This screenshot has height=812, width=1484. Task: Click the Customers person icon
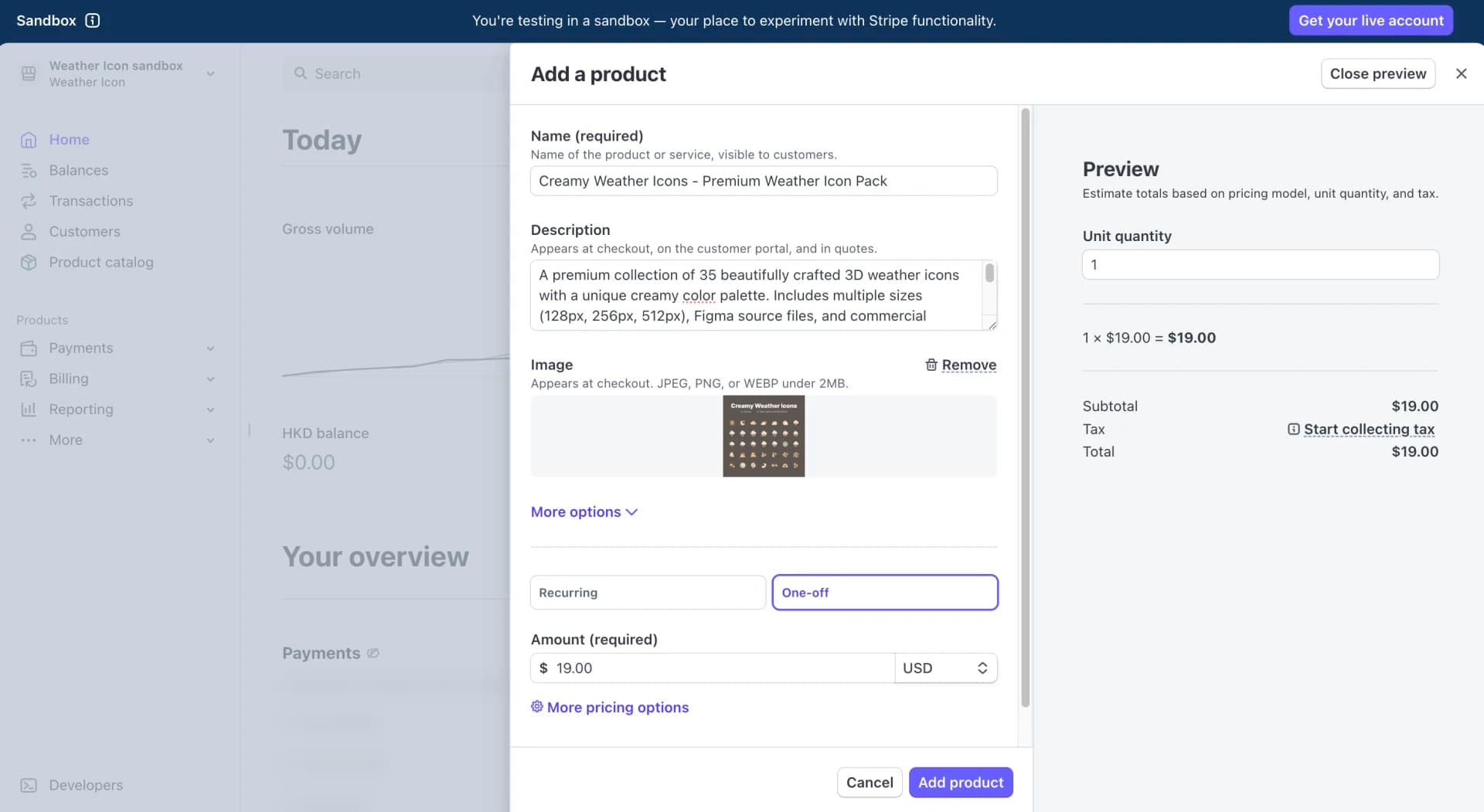[29, 232]
